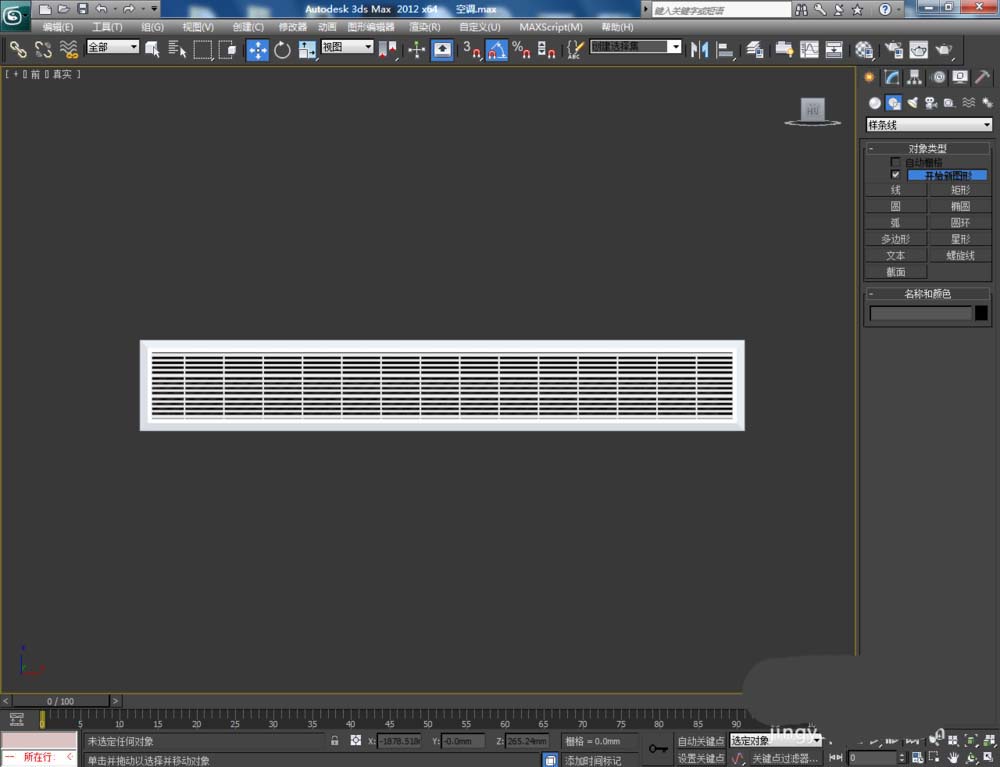Select Geometry category icon

[x=874, y=103]
